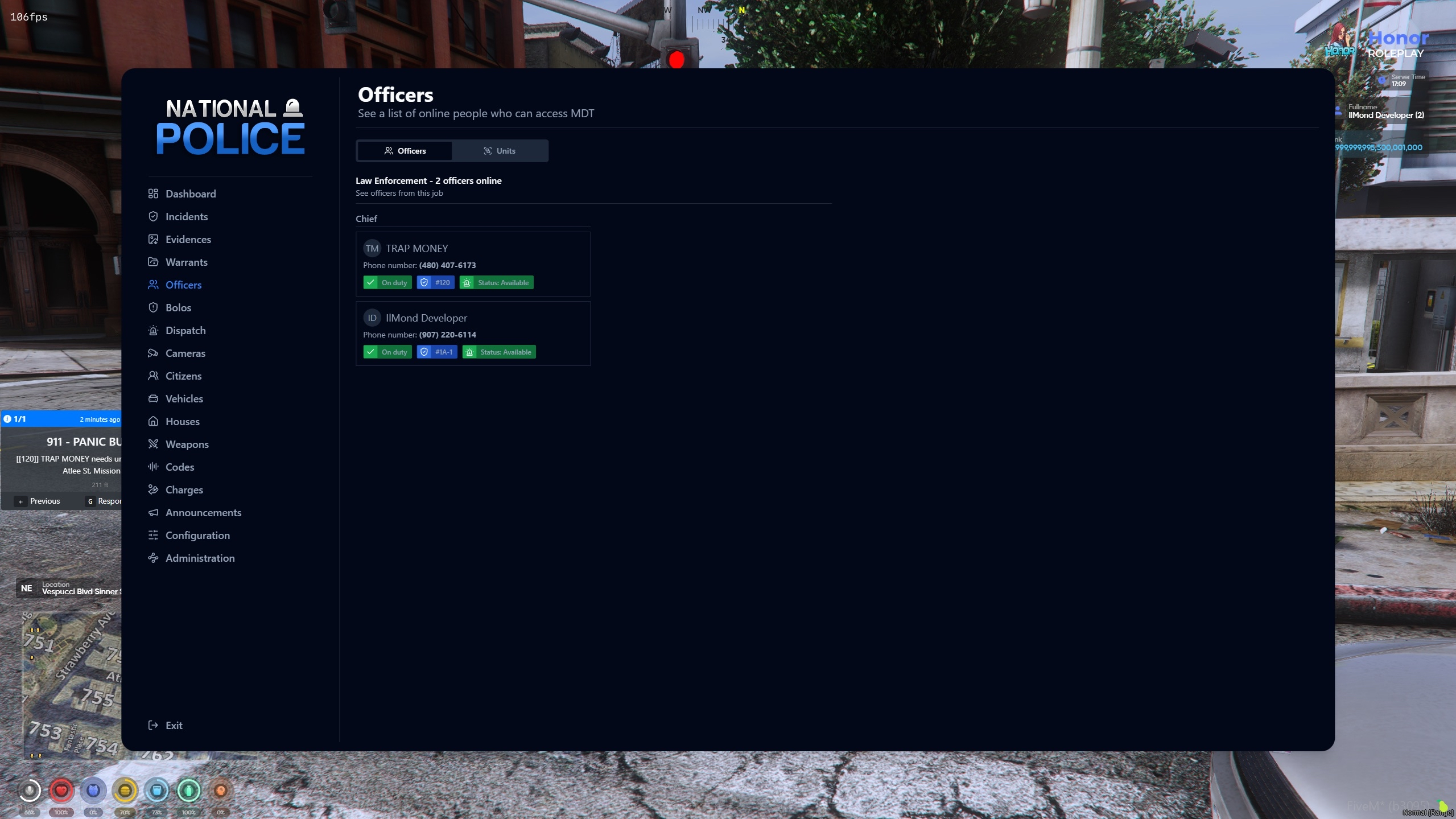Click the #1A-1 callsign badge
The height and width of the screenshot is (819, 1456).
pos(436,352)
